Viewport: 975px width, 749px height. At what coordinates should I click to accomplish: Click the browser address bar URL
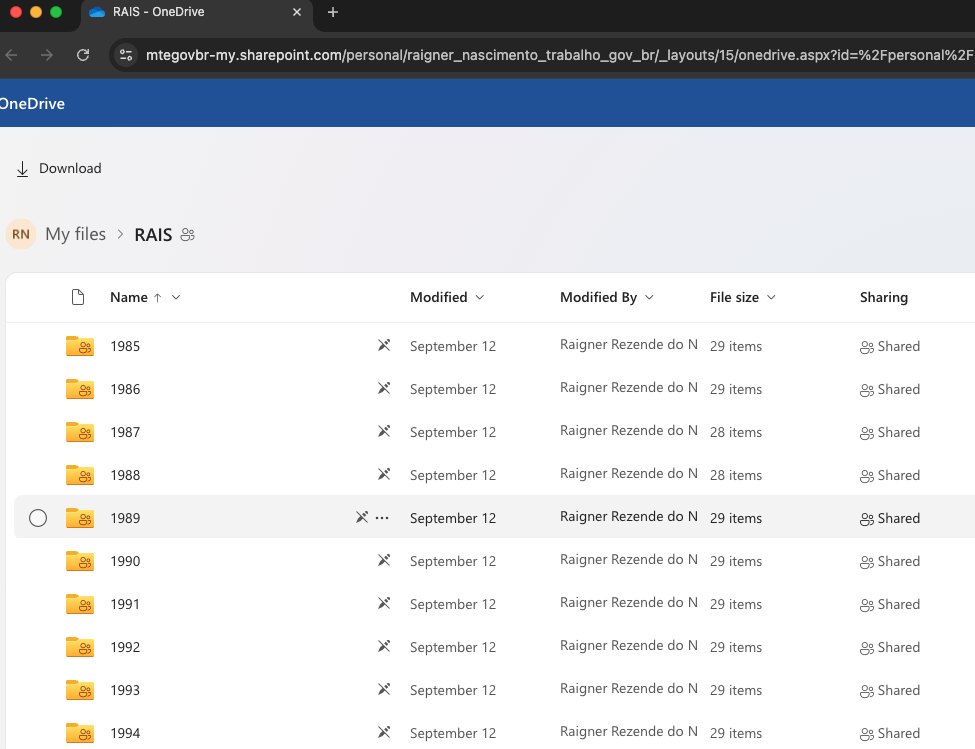click(x=558, y=55)
